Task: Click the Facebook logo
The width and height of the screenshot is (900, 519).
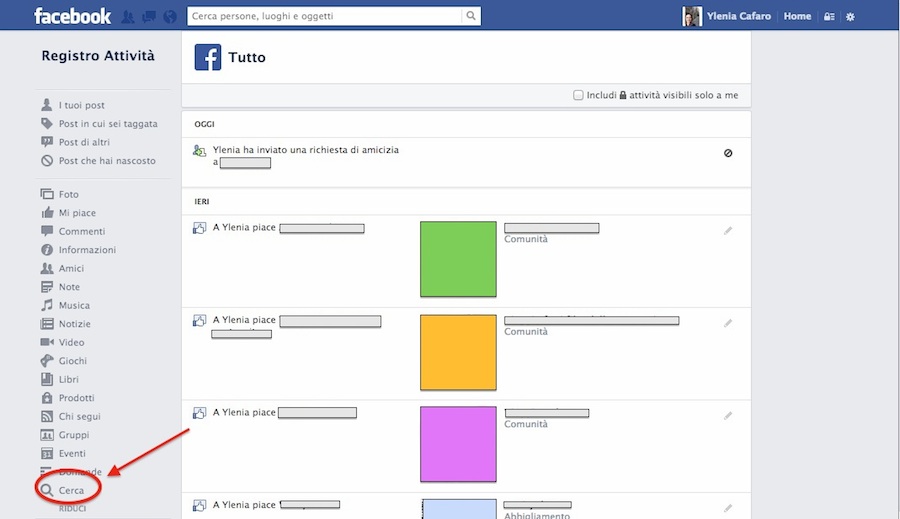Action: (72, 16)
